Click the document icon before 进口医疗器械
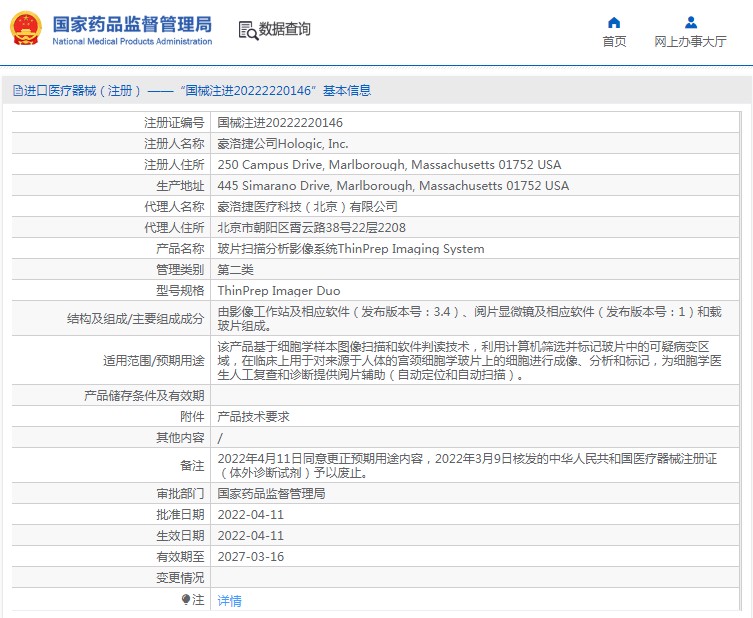This screenshot has width=753, height=618. click(18, 90)
